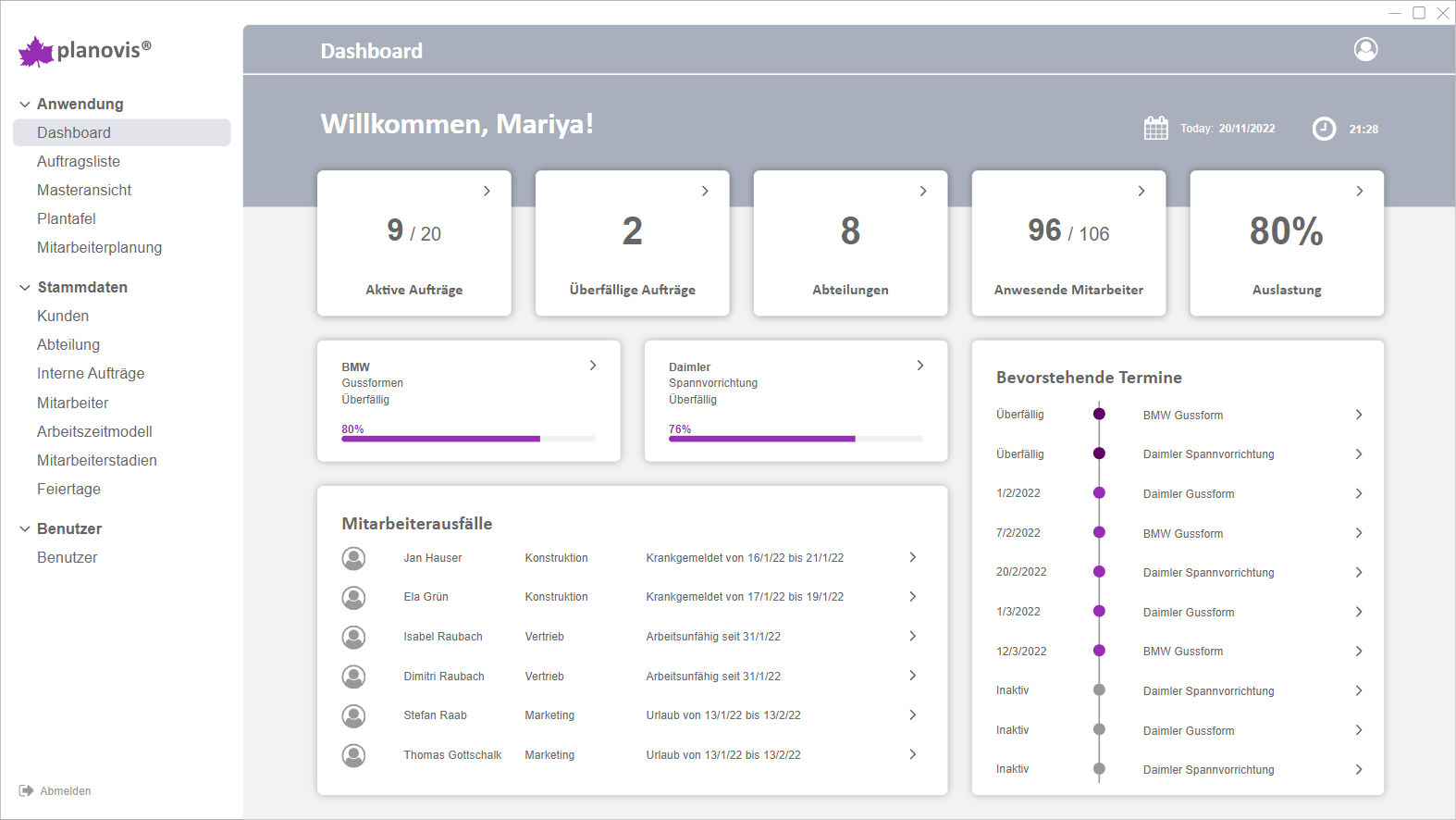
Task: Open arrow for 12/3/2022 BMW Gussform
Action: coord(1359,651)
